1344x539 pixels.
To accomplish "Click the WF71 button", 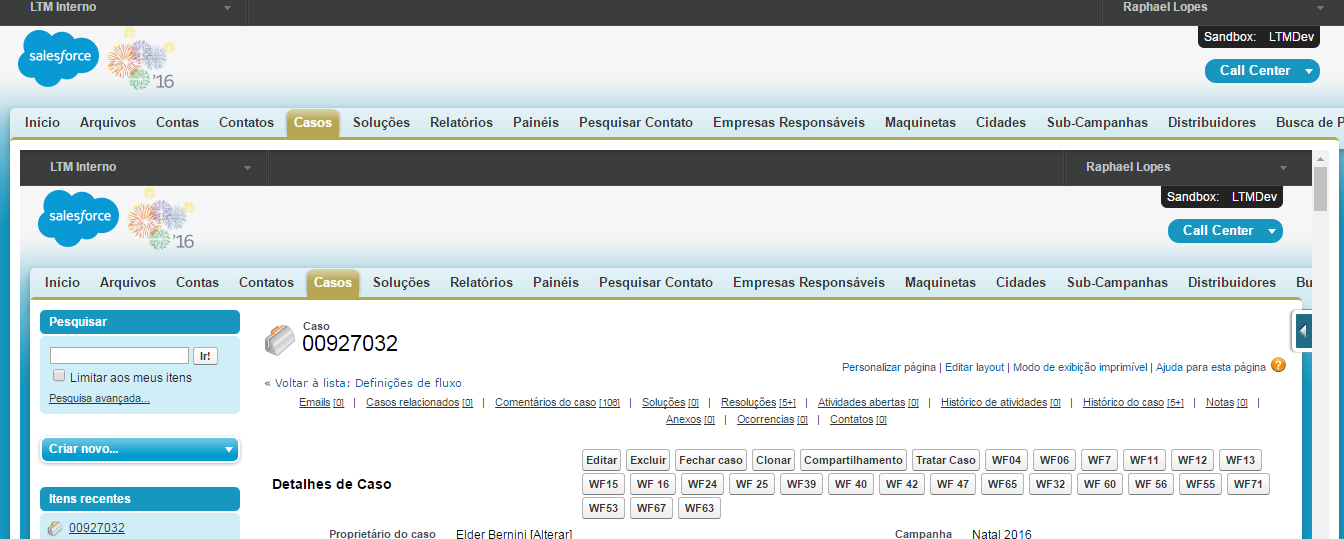I will pos(1248,484).
